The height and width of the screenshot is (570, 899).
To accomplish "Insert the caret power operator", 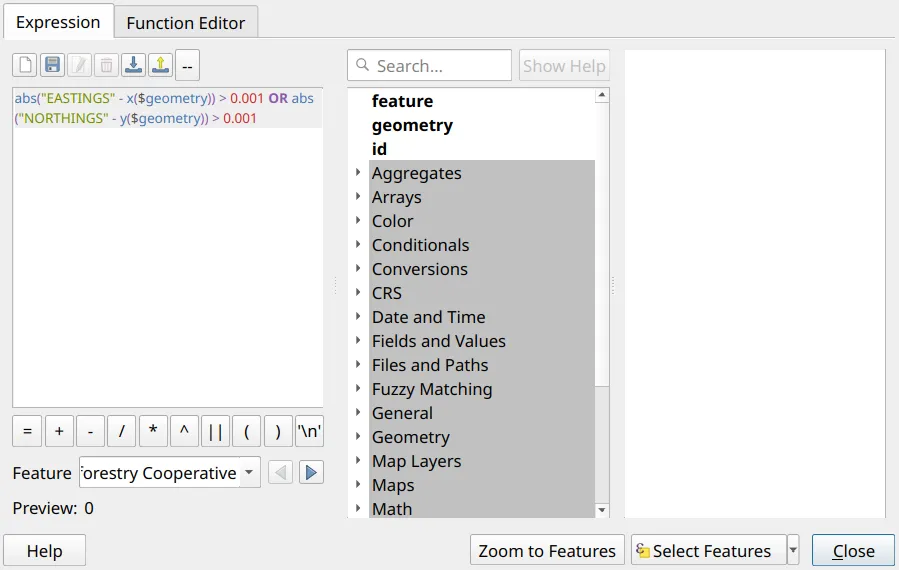I will (184, 431).
